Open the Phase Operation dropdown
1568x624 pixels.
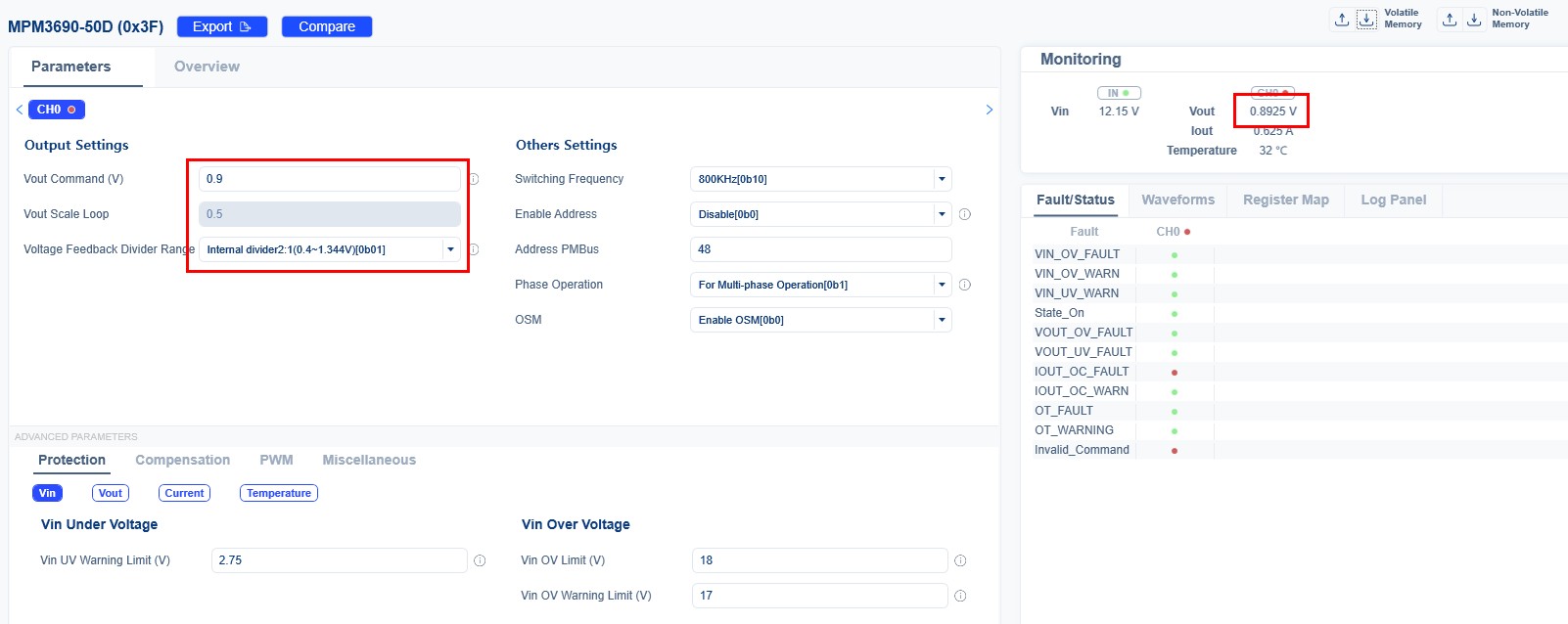pyautogui.click(x=942, y=285)
